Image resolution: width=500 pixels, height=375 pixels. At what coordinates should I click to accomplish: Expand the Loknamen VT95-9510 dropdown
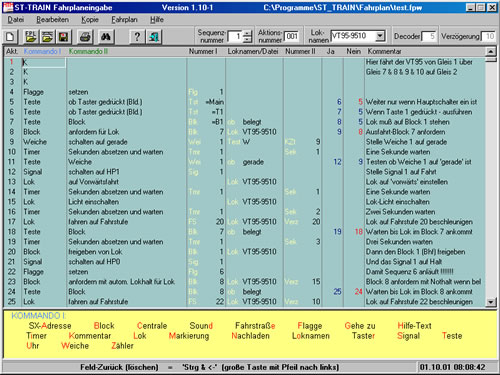380,36
